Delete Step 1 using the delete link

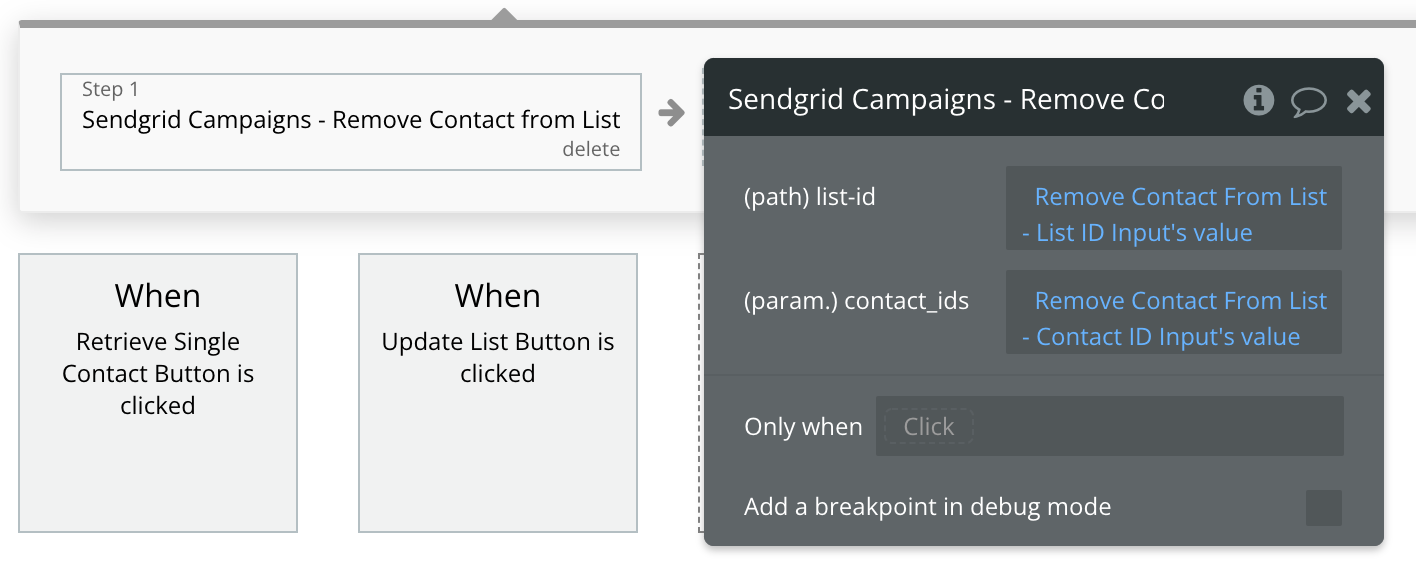click(x=592, y=148)
